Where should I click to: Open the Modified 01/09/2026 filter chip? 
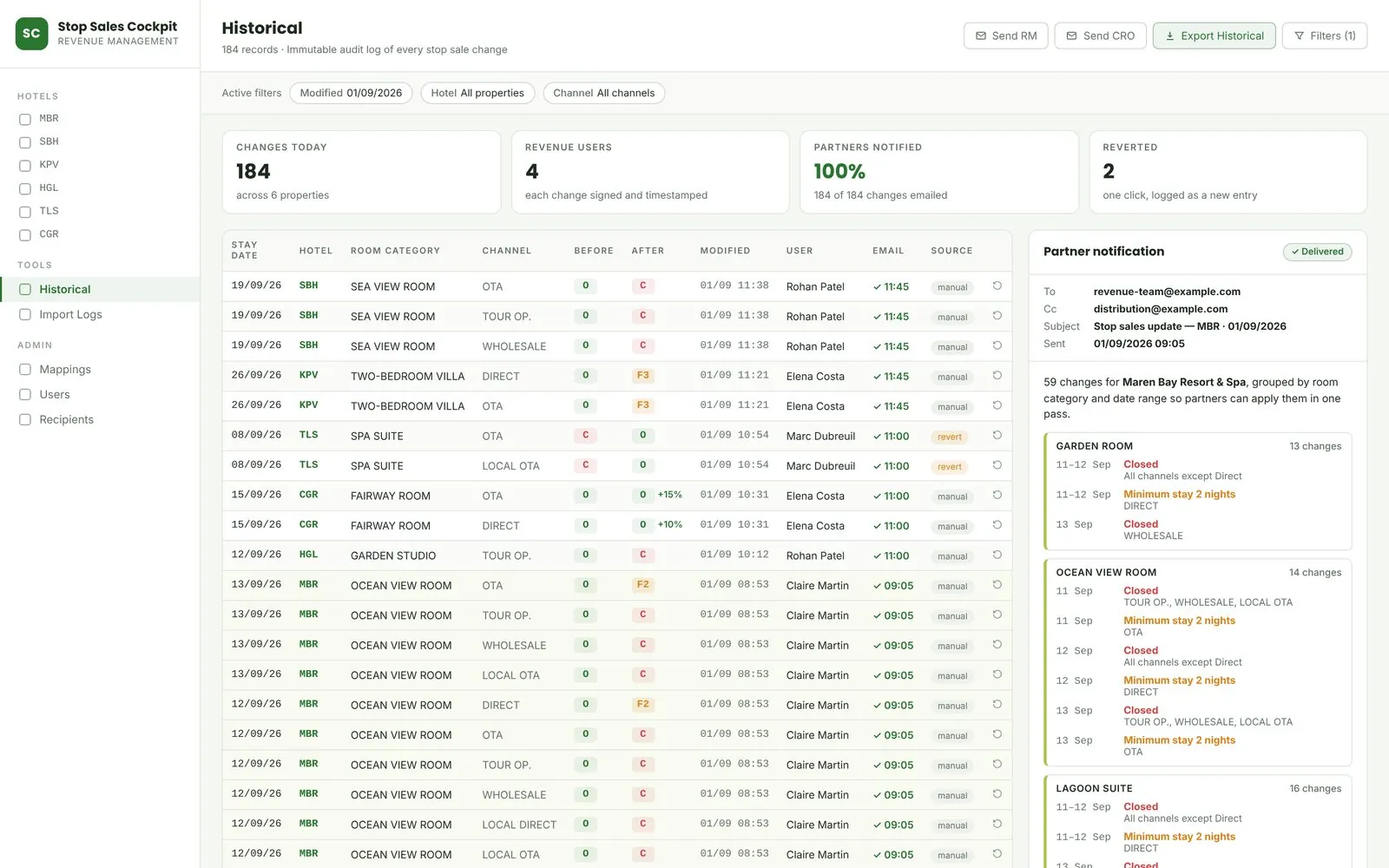(x=351, y=93)
